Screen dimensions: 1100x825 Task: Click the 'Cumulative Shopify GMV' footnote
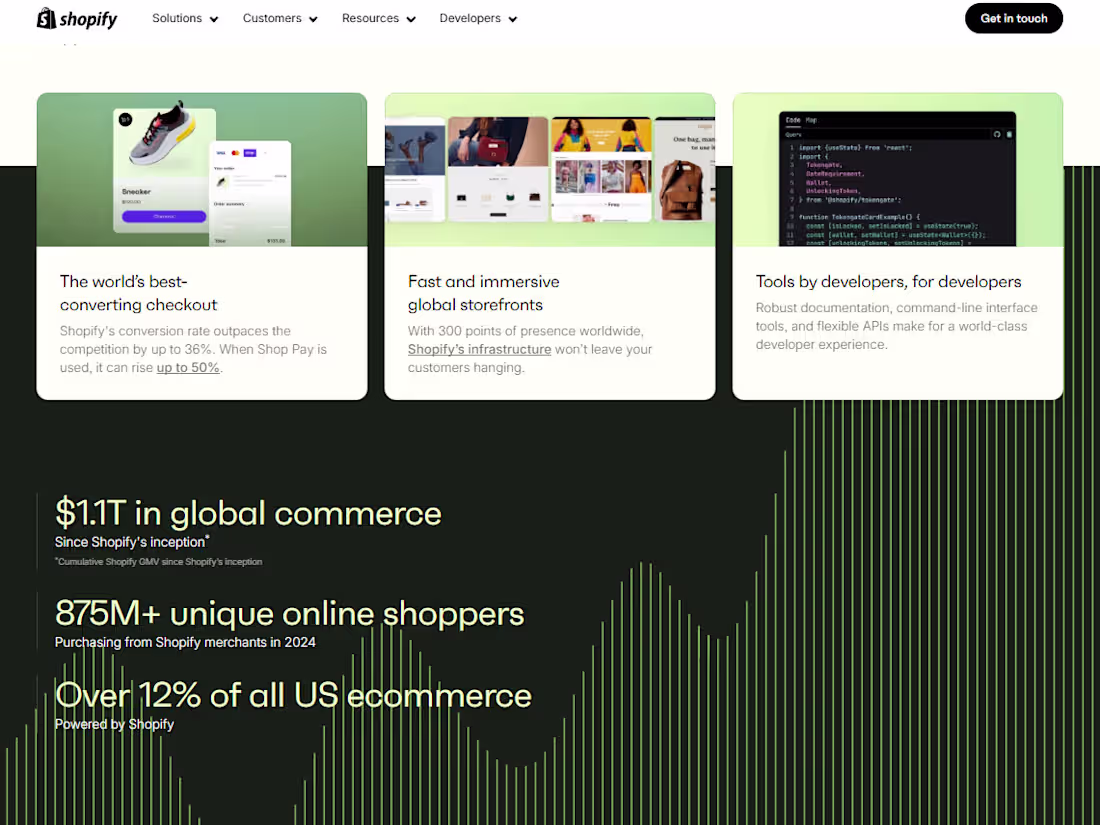pyautogui.click(x=159, y=562)
